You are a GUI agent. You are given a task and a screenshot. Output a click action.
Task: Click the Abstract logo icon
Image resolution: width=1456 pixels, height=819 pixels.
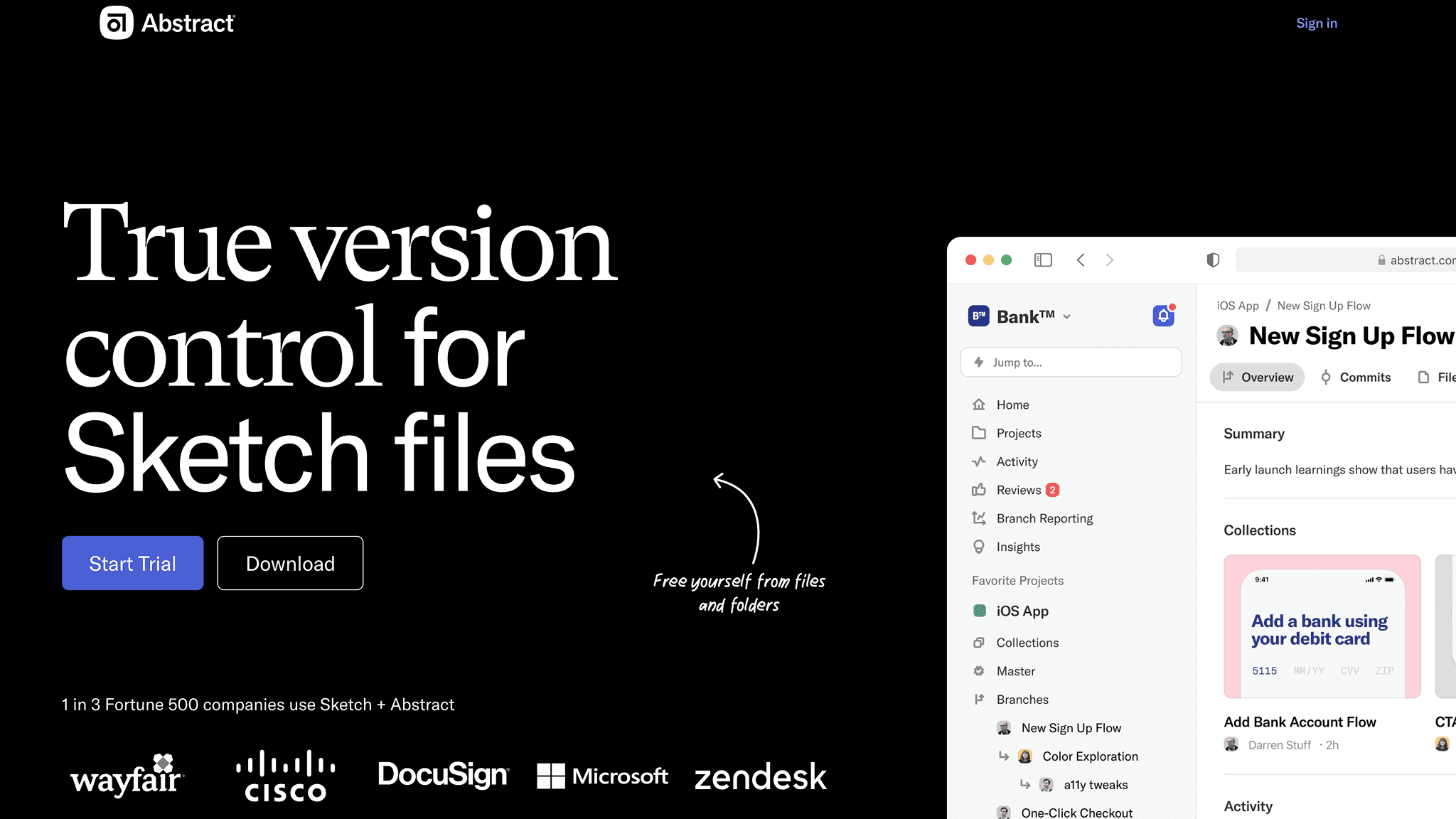click(x=117, y=23)
